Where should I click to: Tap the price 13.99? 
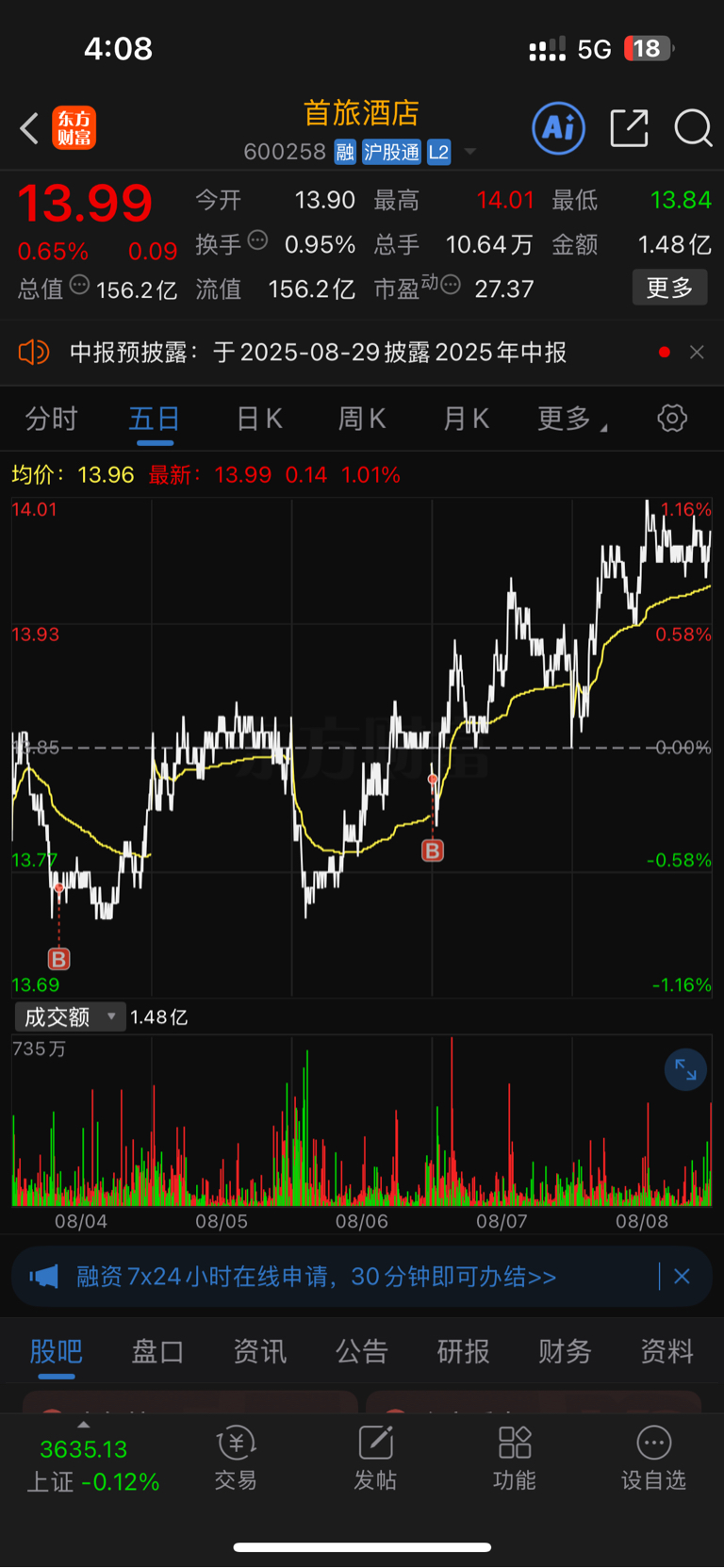pyautogui.click(x=85, y=203)
